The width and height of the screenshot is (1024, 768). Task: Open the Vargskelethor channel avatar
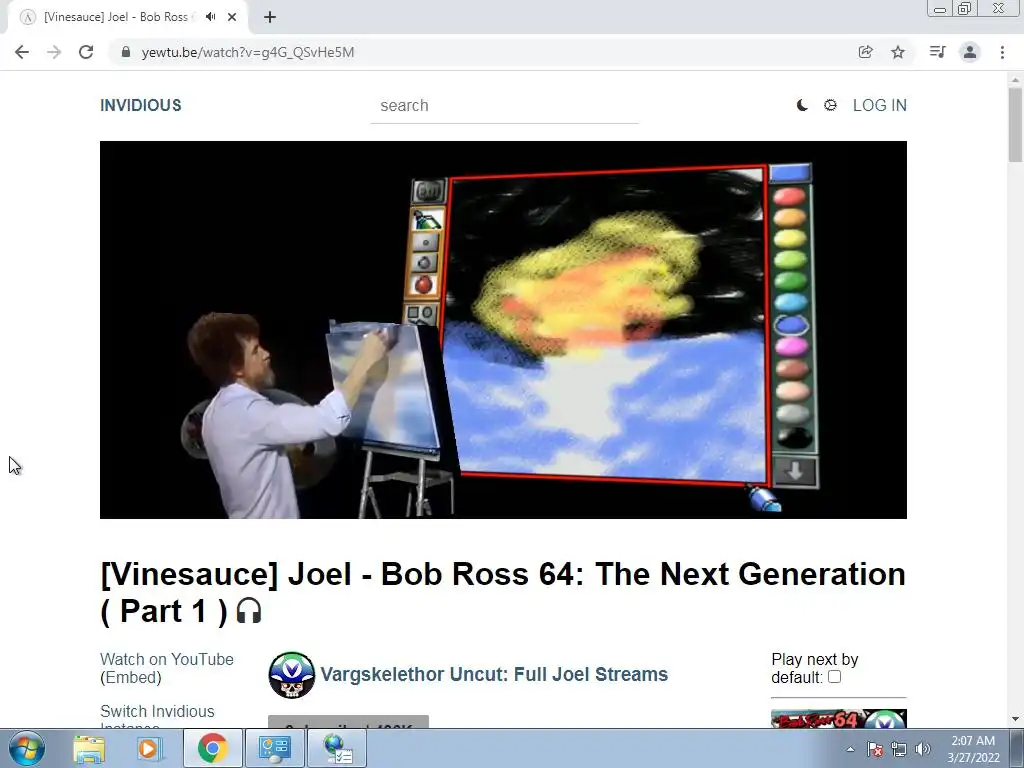point(291,675)
